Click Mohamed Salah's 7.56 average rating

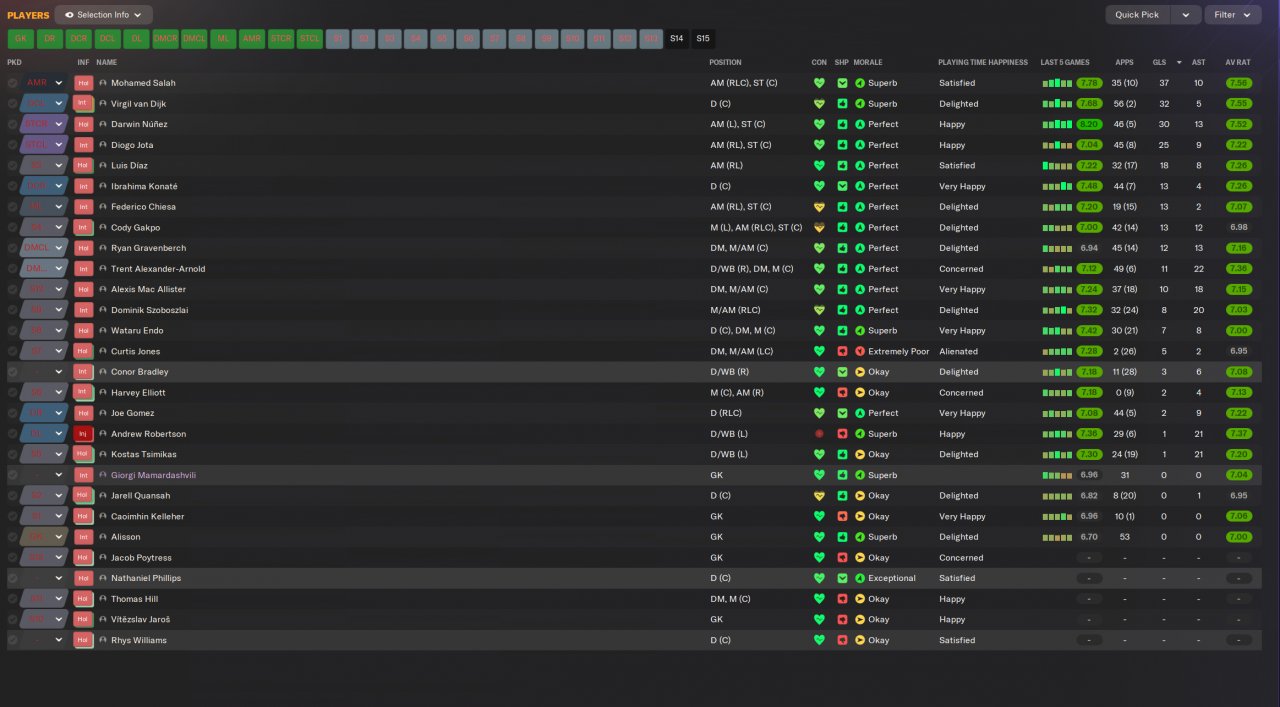1238,83
